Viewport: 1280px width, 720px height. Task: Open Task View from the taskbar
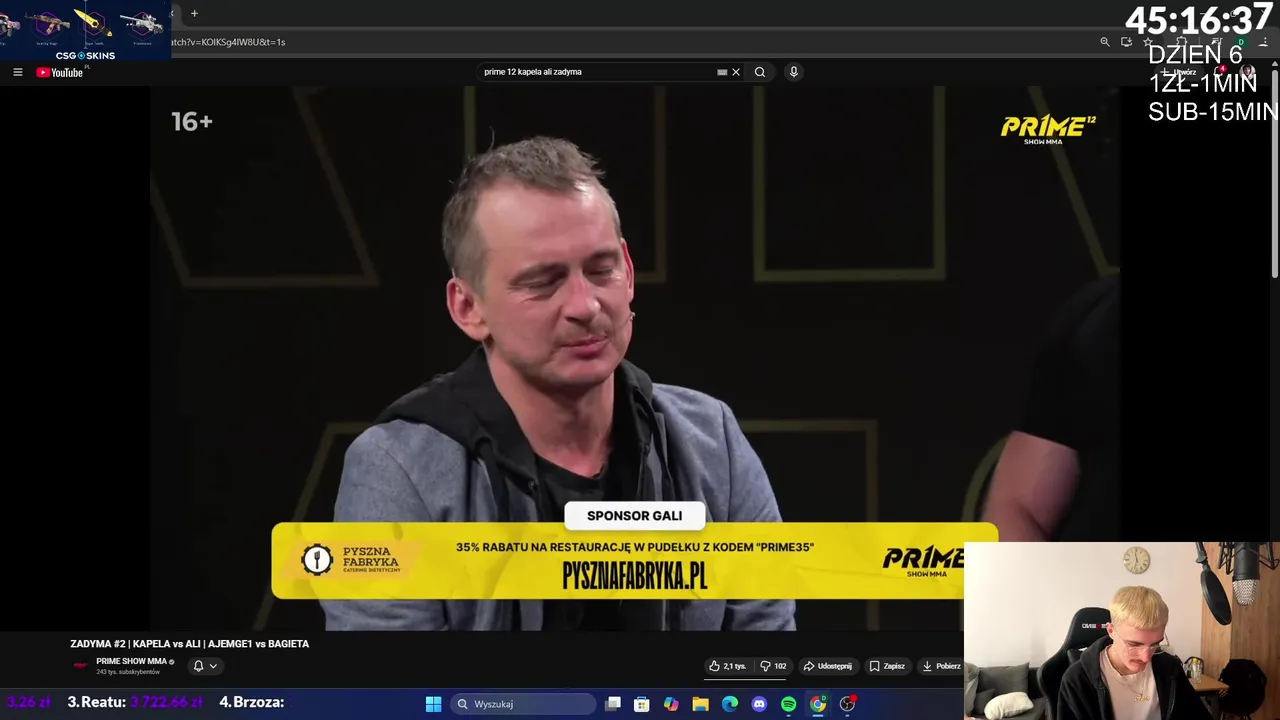pyautogui.click(x=613, y=704)
